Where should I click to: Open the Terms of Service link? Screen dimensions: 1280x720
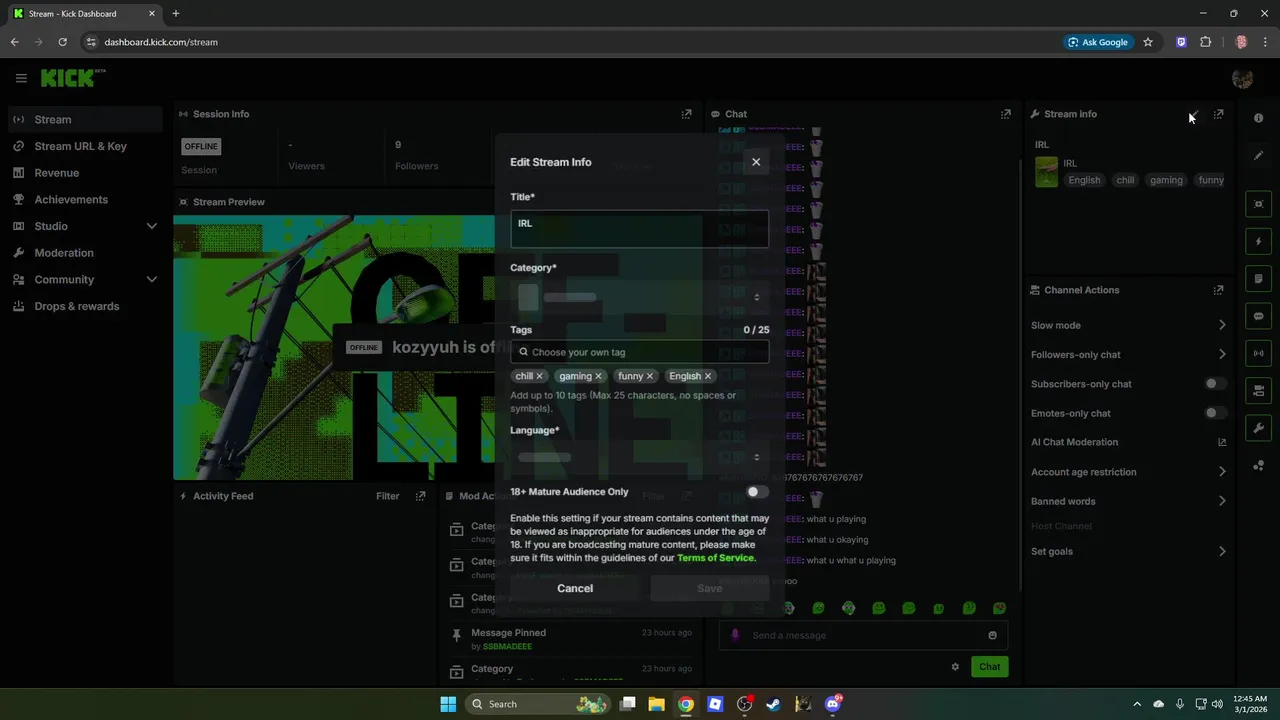(x=715, y=558)
